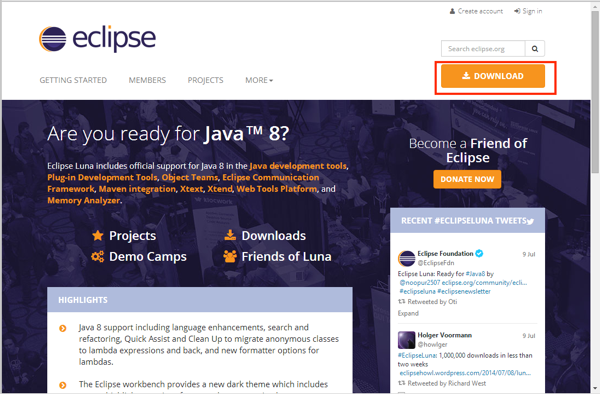
Task: Click the eclipse.org/community link in tweet
Action: pos(484,283)
